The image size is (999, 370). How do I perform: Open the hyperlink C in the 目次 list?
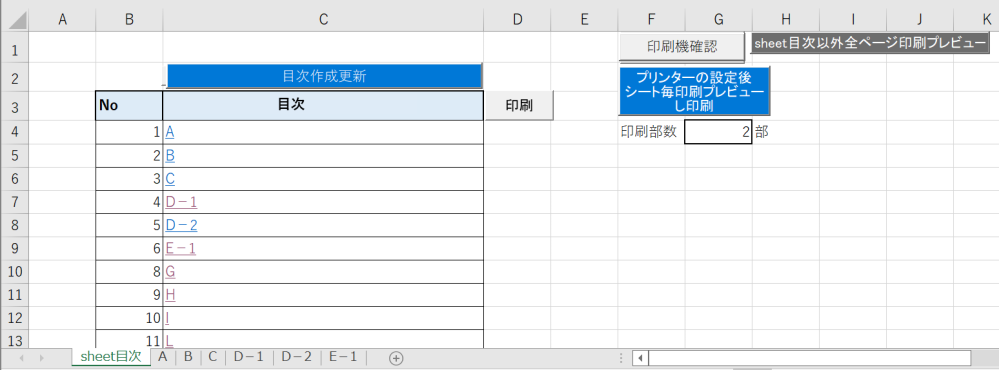170,179
